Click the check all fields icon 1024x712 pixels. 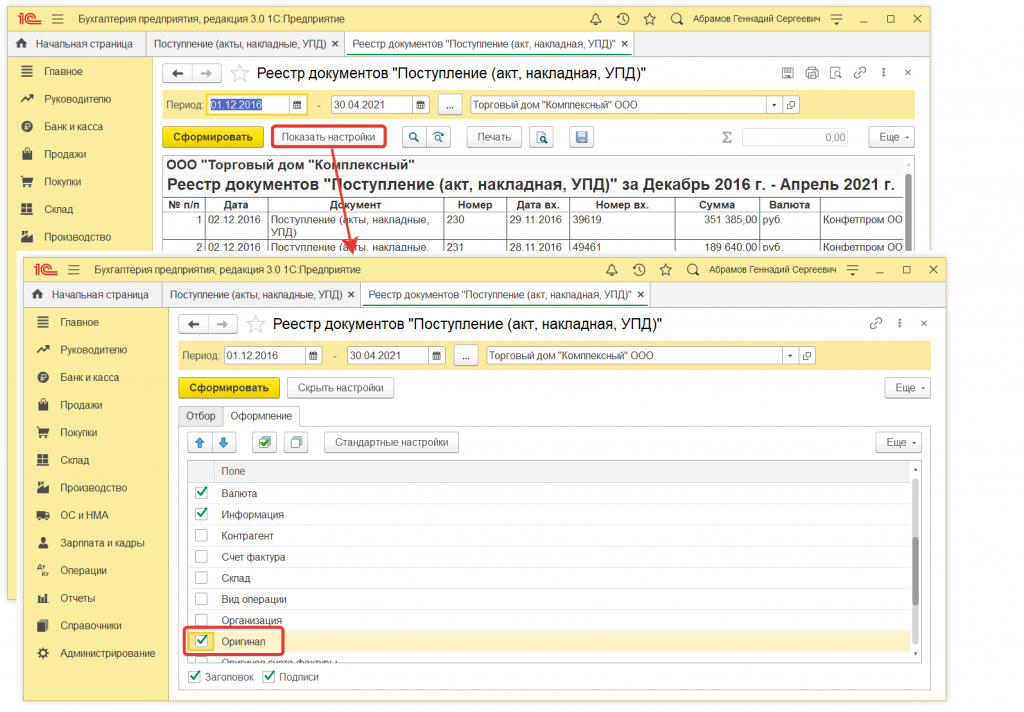pyautogui.click(x=265, y=442)
